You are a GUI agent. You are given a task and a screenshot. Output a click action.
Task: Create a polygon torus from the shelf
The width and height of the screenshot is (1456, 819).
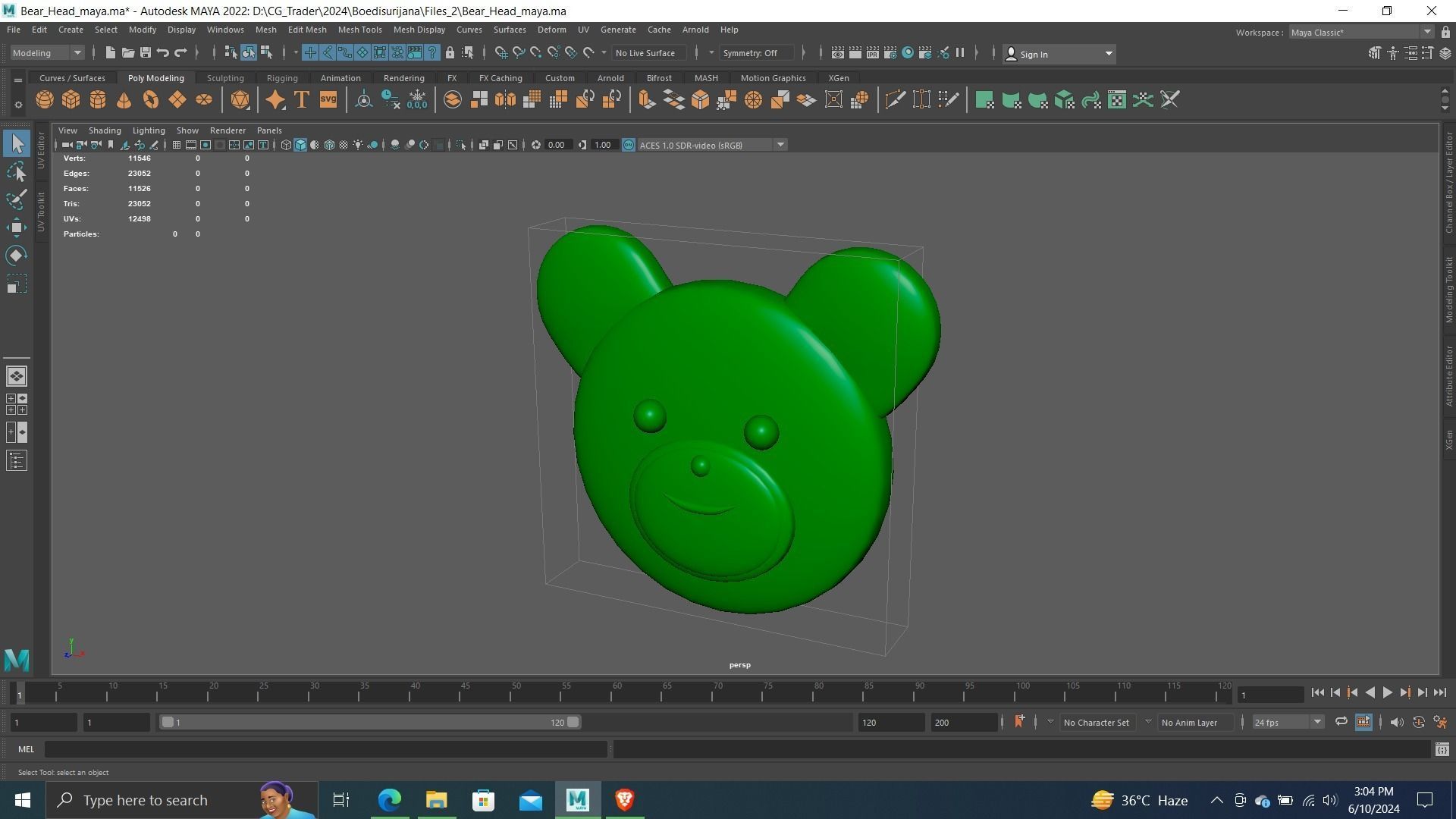click(151, 100)
